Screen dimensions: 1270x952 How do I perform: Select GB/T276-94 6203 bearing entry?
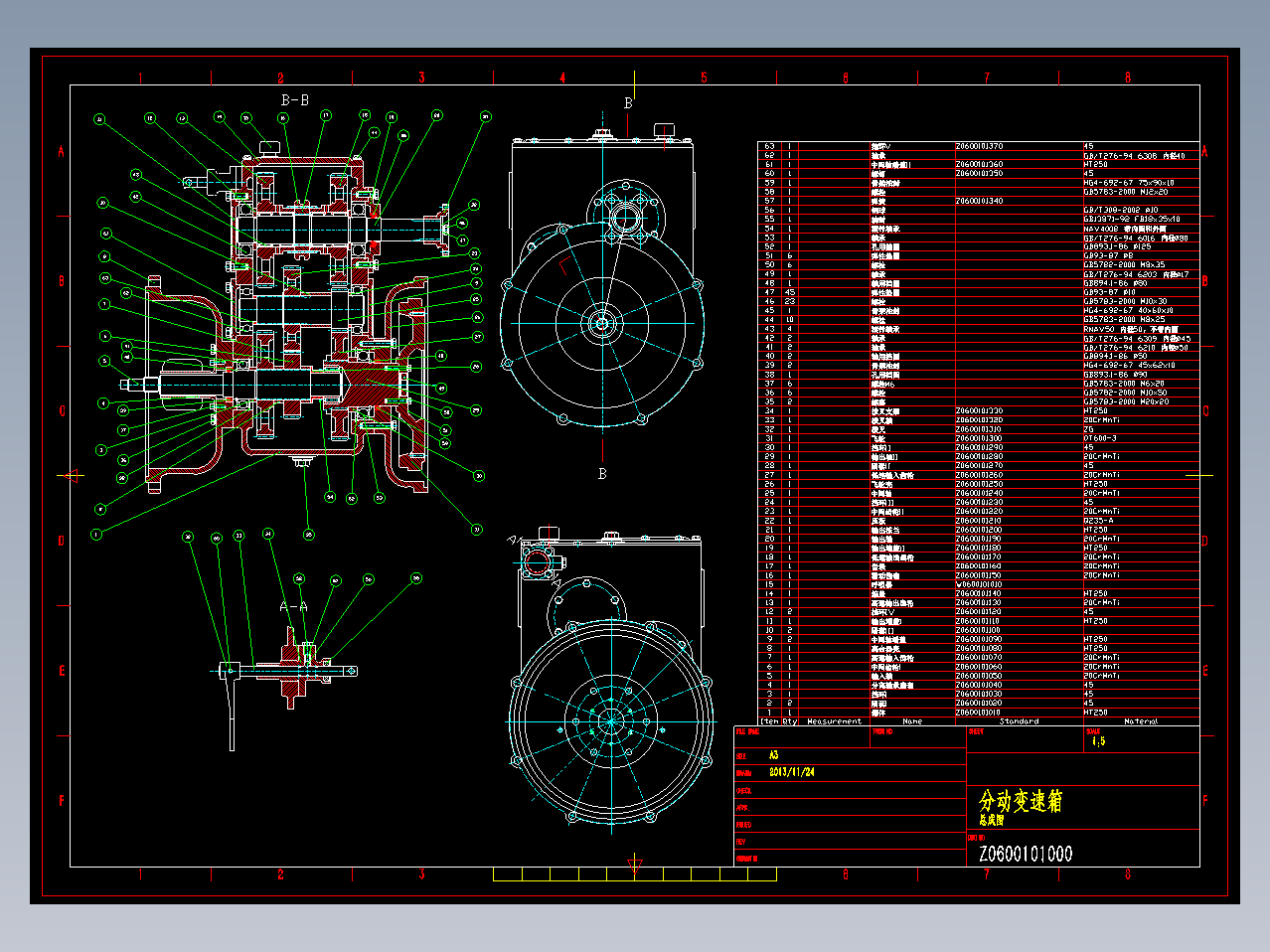tap(1136, 274)
